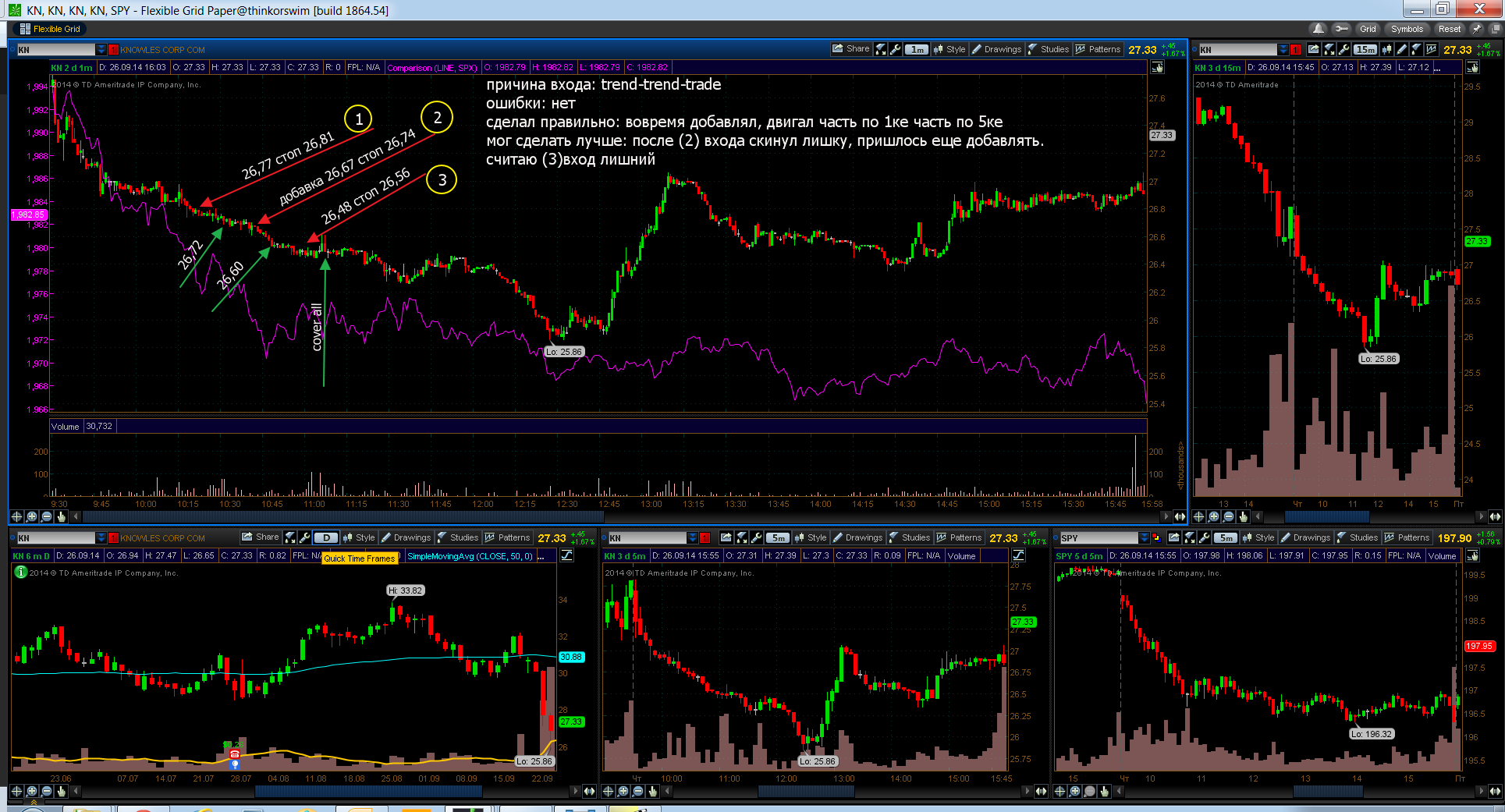Open style candle icon on KN 15m chart
Viewport: 1505px width, 812px height.
coord(1386,49)
